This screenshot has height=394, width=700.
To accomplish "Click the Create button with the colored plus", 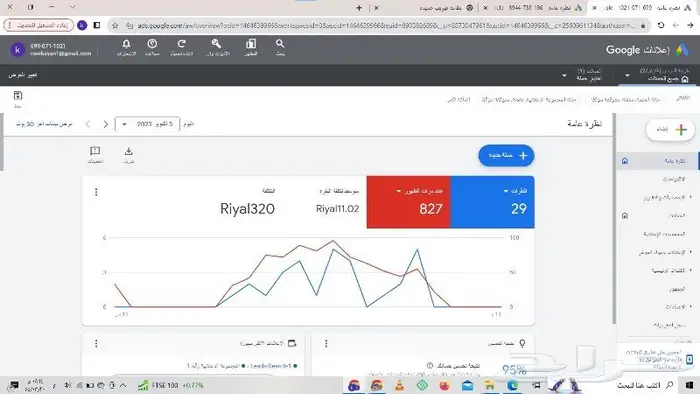I will 670,130.
